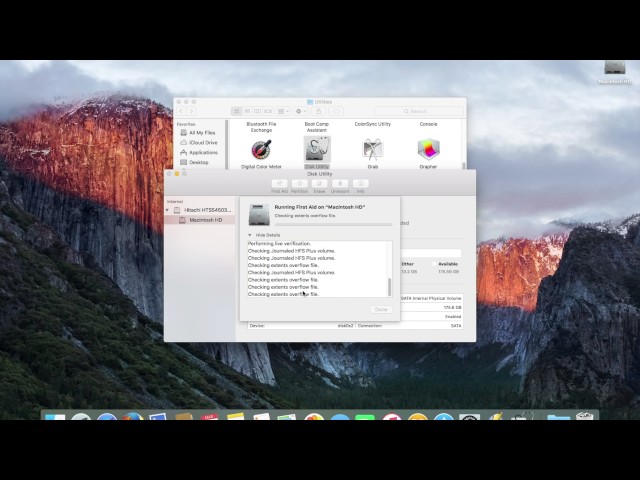Click the Partition toolbar button
640x480 pixels.
pos(300,184)
